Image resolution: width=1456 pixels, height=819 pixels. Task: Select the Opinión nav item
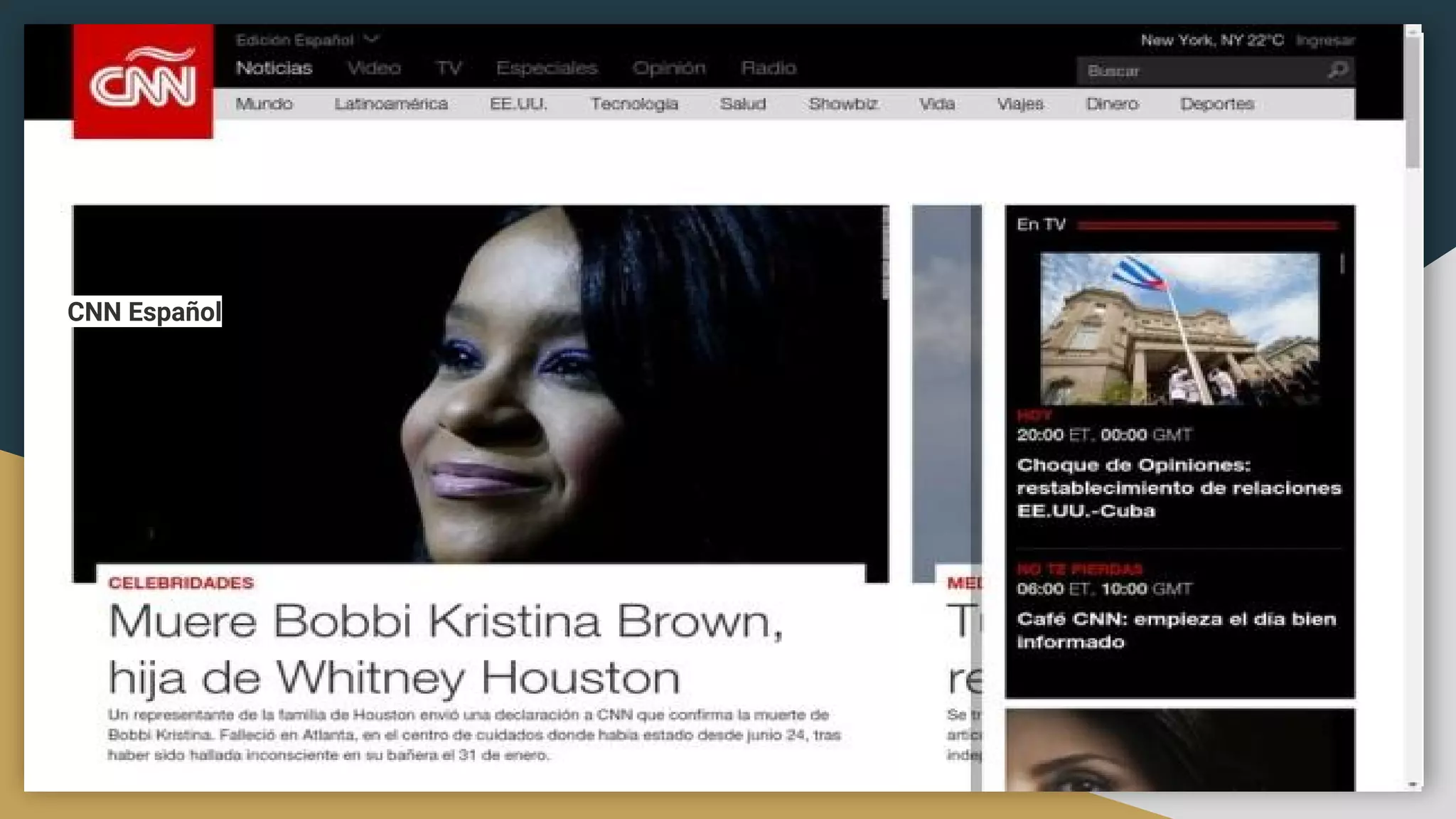pos(669,68)
